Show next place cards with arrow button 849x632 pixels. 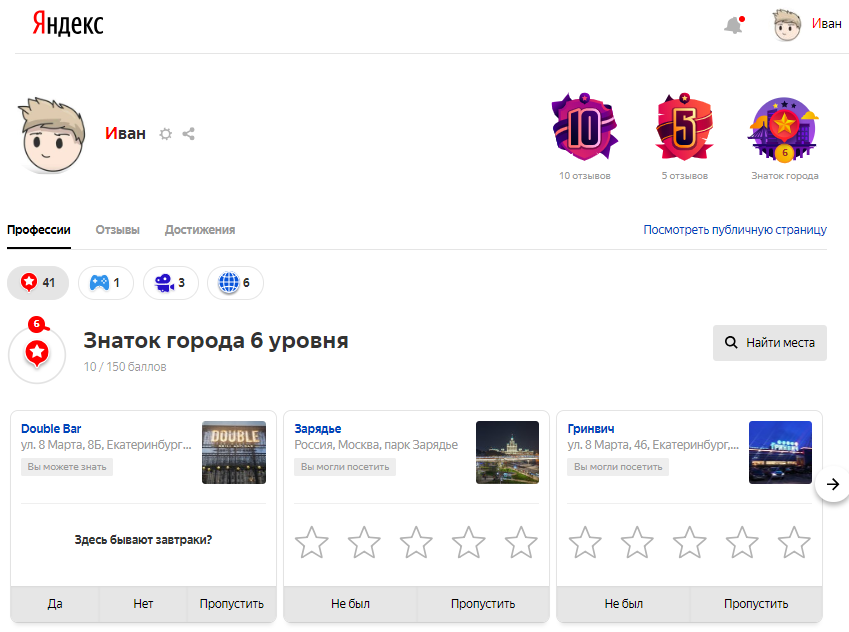[833, 484]
